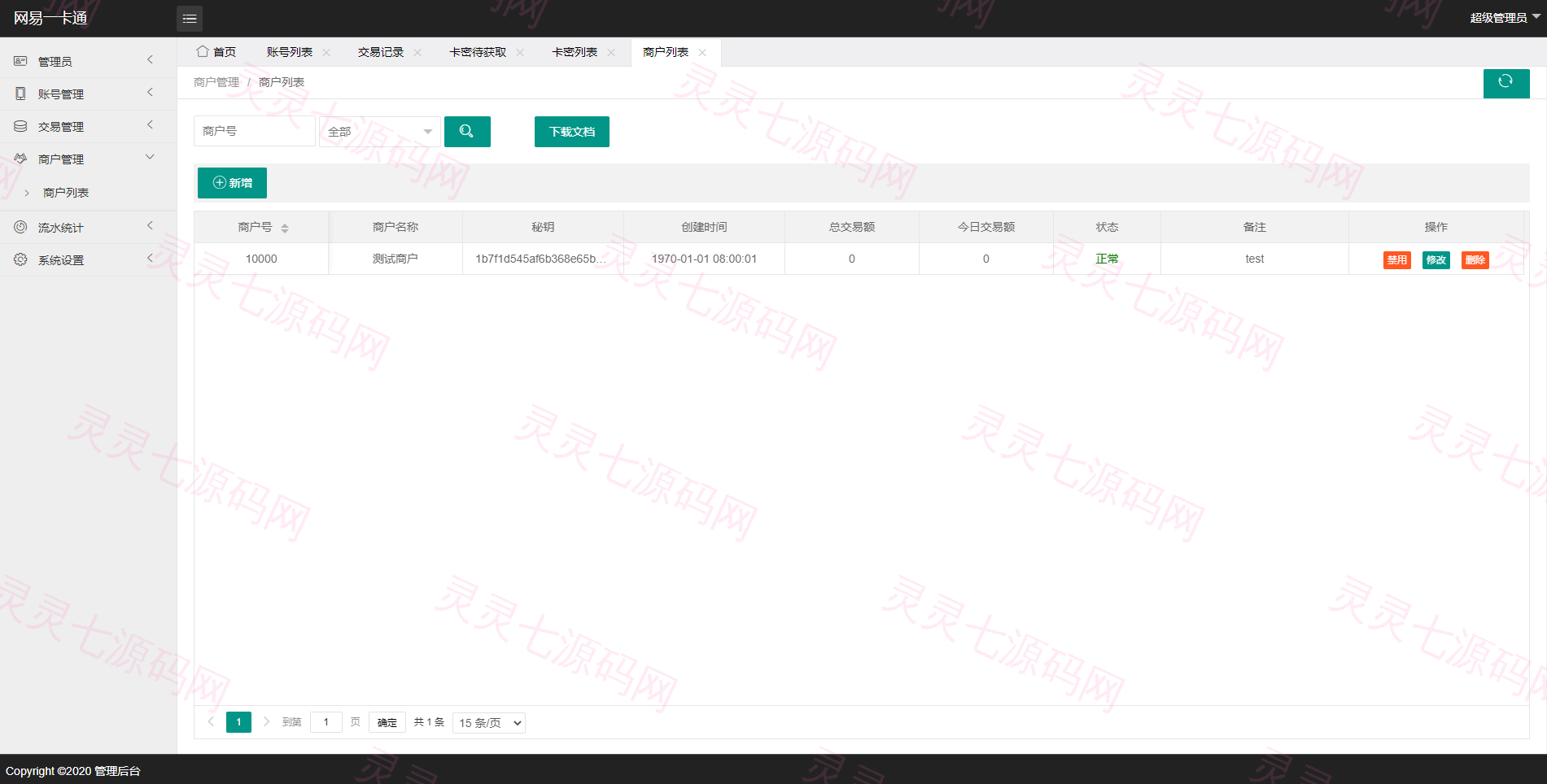Click the 确定 page jump button
Viewport: 1547px width, 784px height.
[x=387, y=722]
